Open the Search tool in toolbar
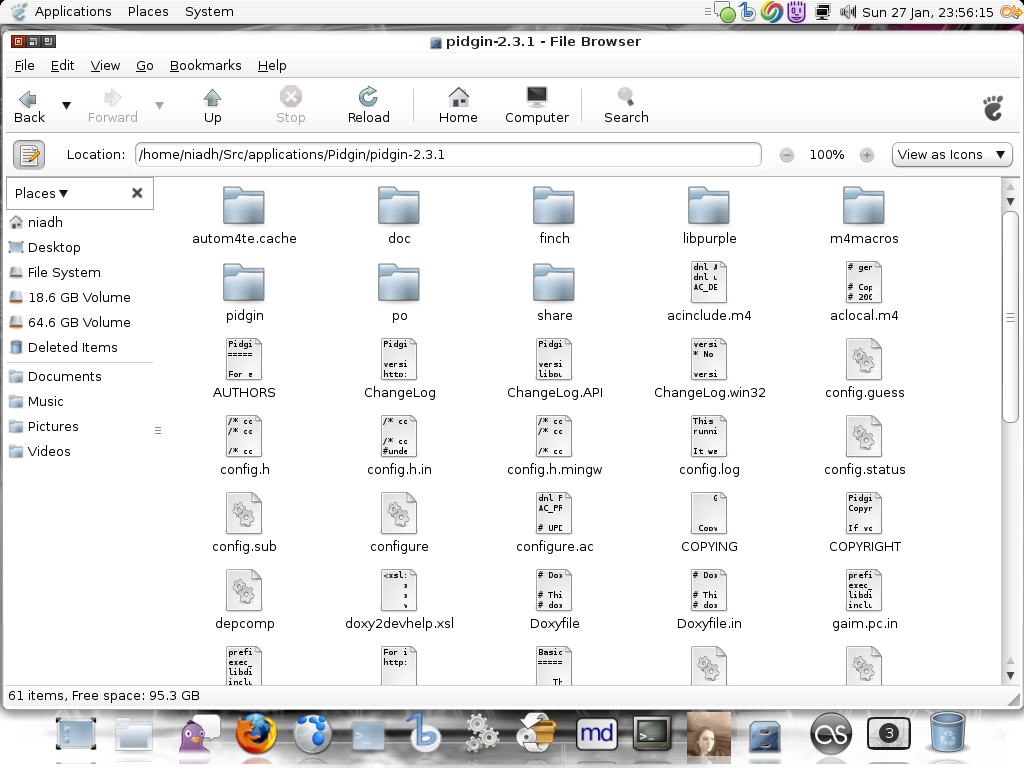 [626, 106]
